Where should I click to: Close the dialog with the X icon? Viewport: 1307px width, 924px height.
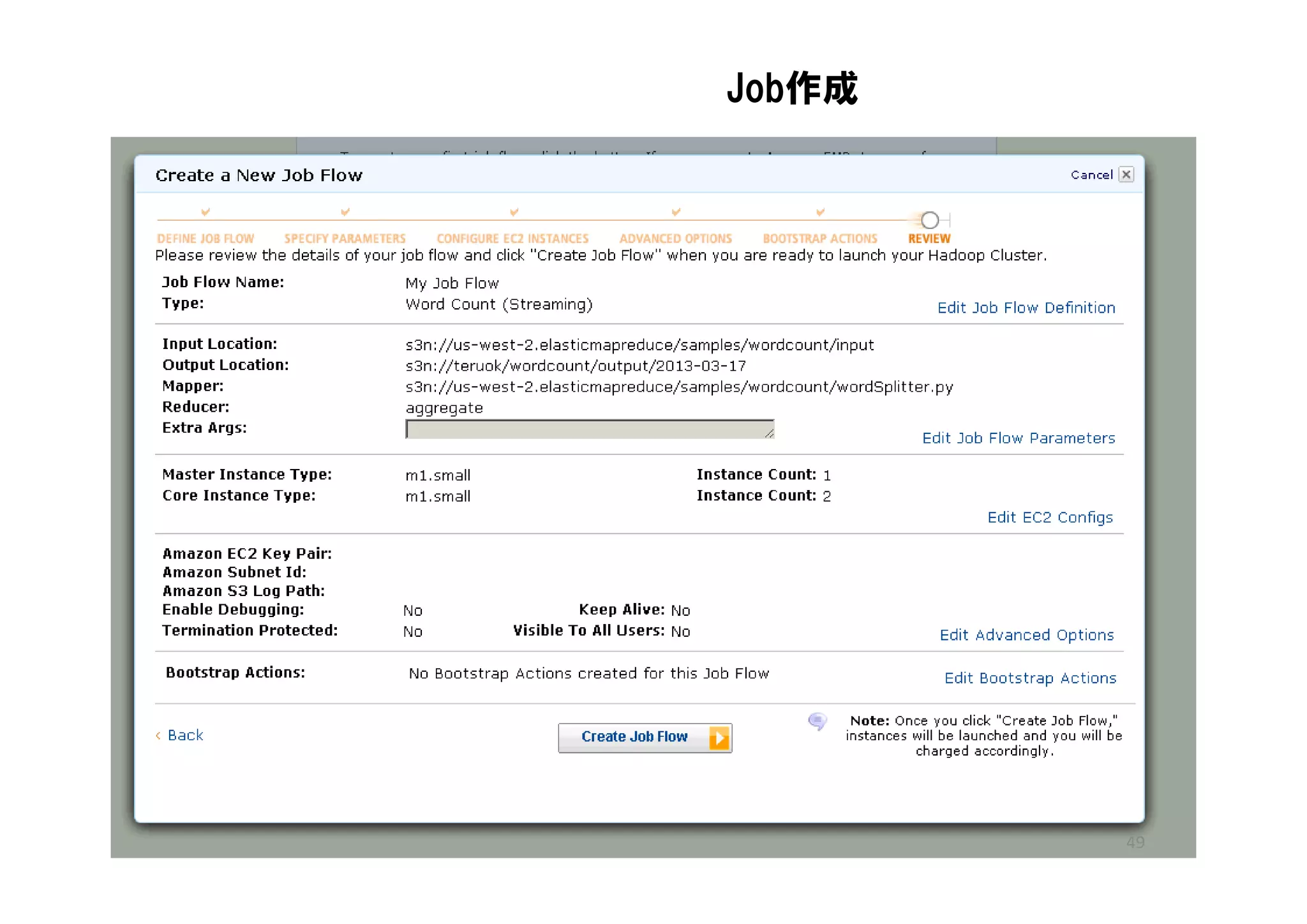click(1126, 174)
